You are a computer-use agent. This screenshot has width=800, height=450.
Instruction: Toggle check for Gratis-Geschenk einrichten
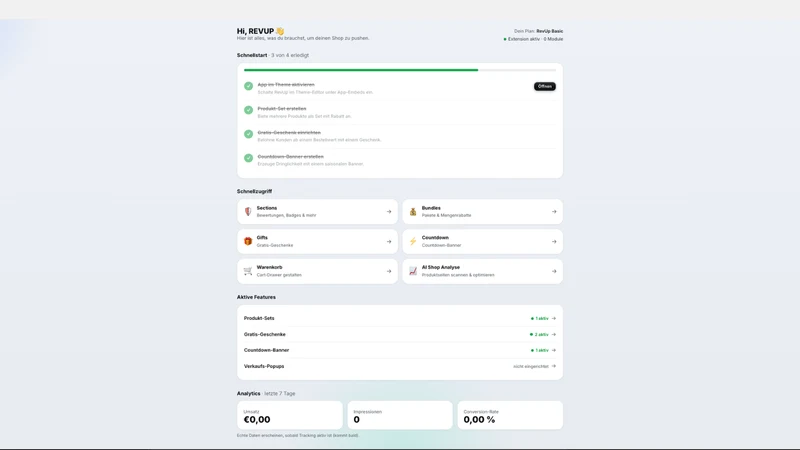coord(248,134)
